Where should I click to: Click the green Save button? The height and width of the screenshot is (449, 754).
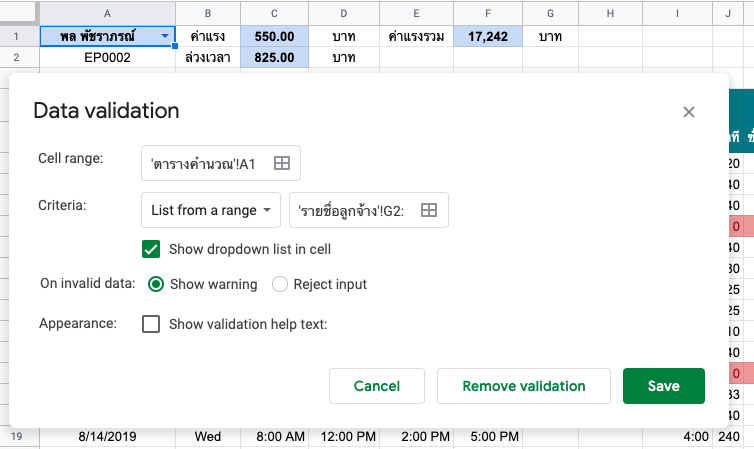(x=664, y=386)
